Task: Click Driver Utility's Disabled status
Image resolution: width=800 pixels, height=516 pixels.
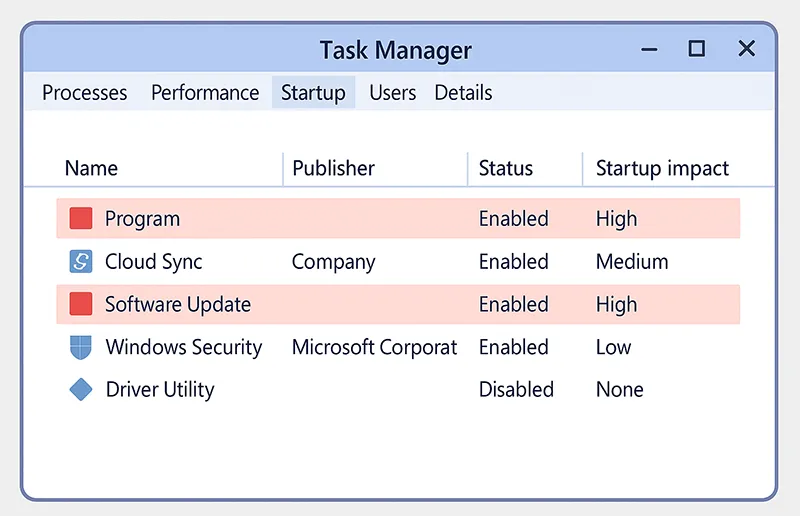Action: 516,389
